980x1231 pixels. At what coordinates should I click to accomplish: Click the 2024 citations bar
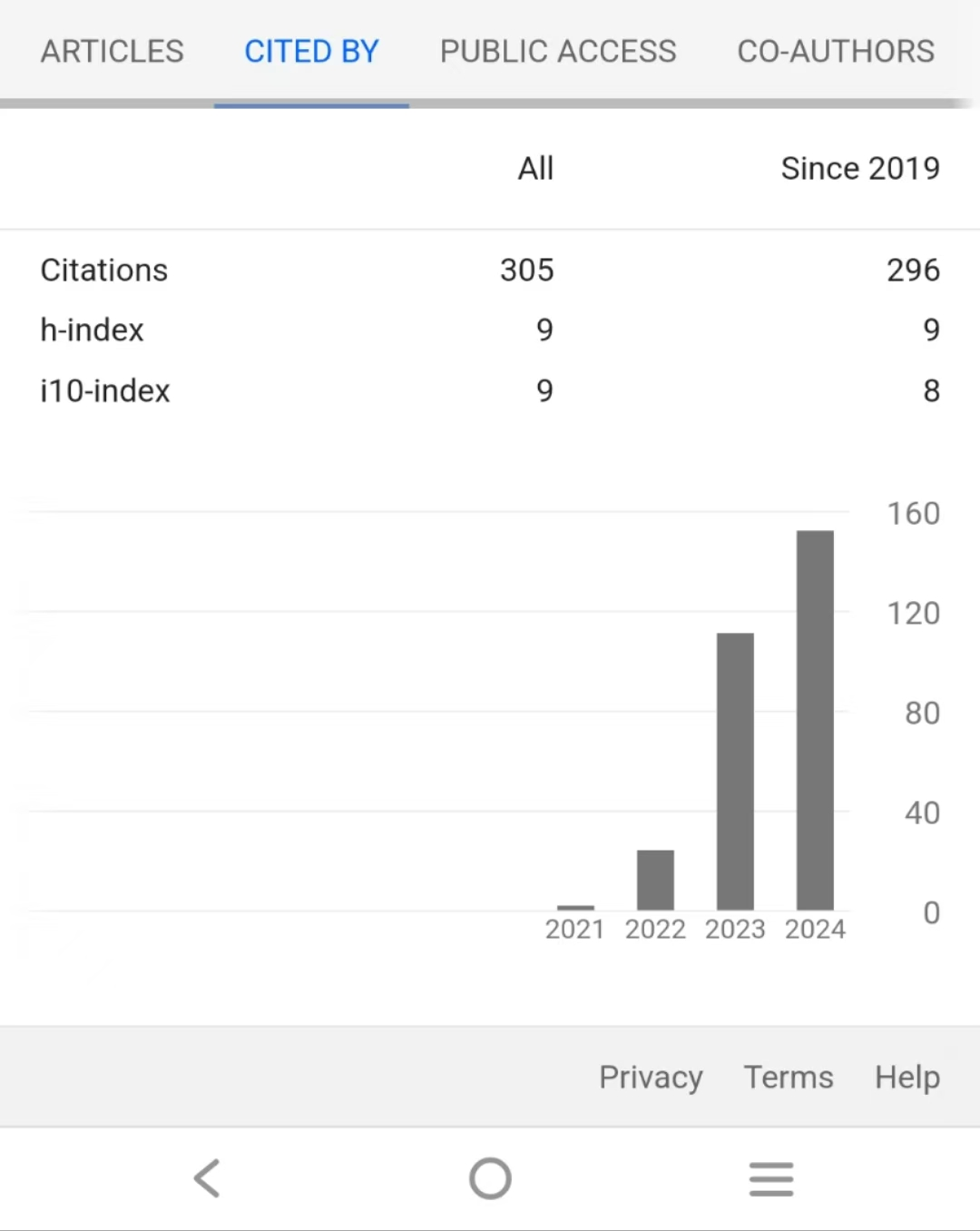click(x=815, y=720)
